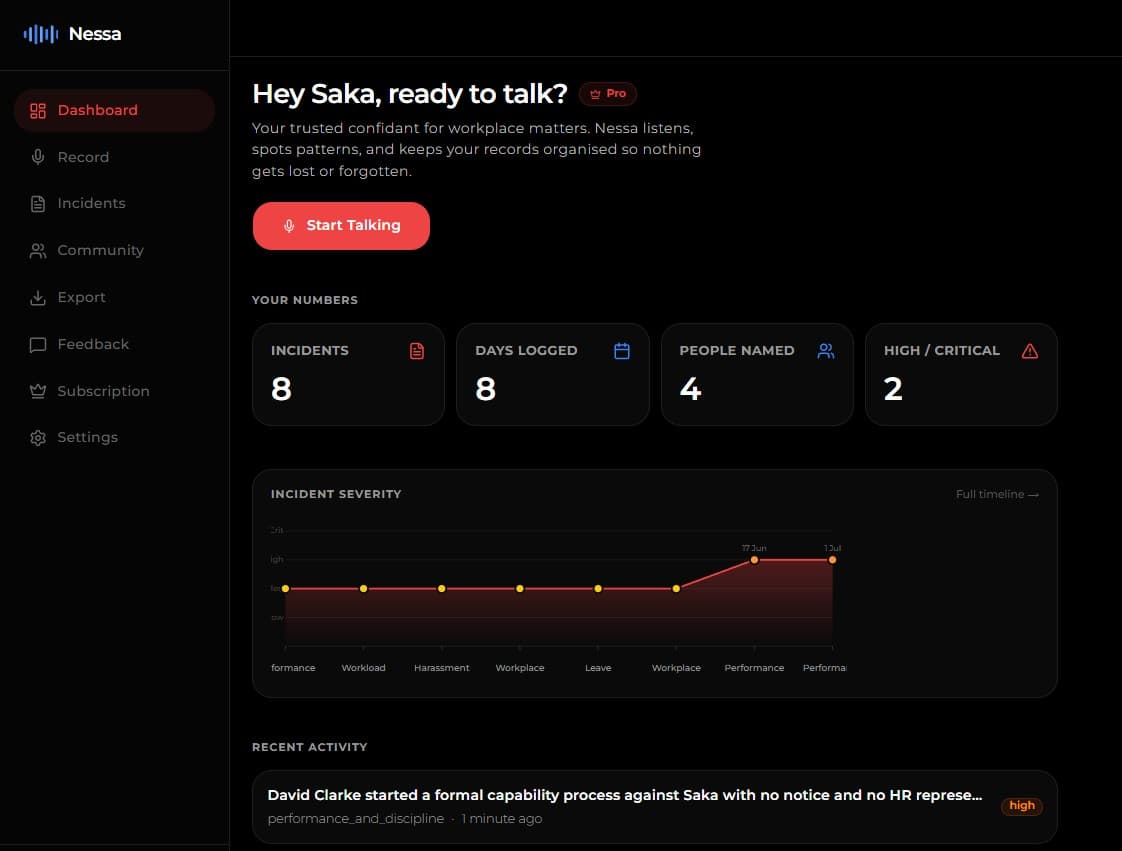
Task: Select the 17 Jun data point on chart
Action: click(754, 560)
